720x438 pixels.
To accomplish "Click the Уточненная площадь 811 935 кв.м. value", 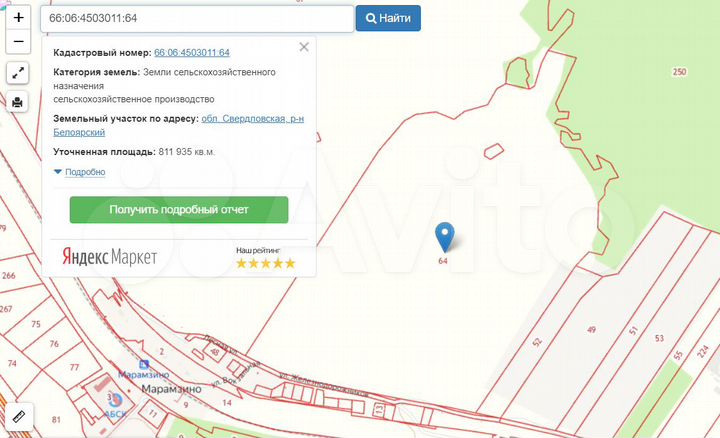I will (x=186, y=152).
